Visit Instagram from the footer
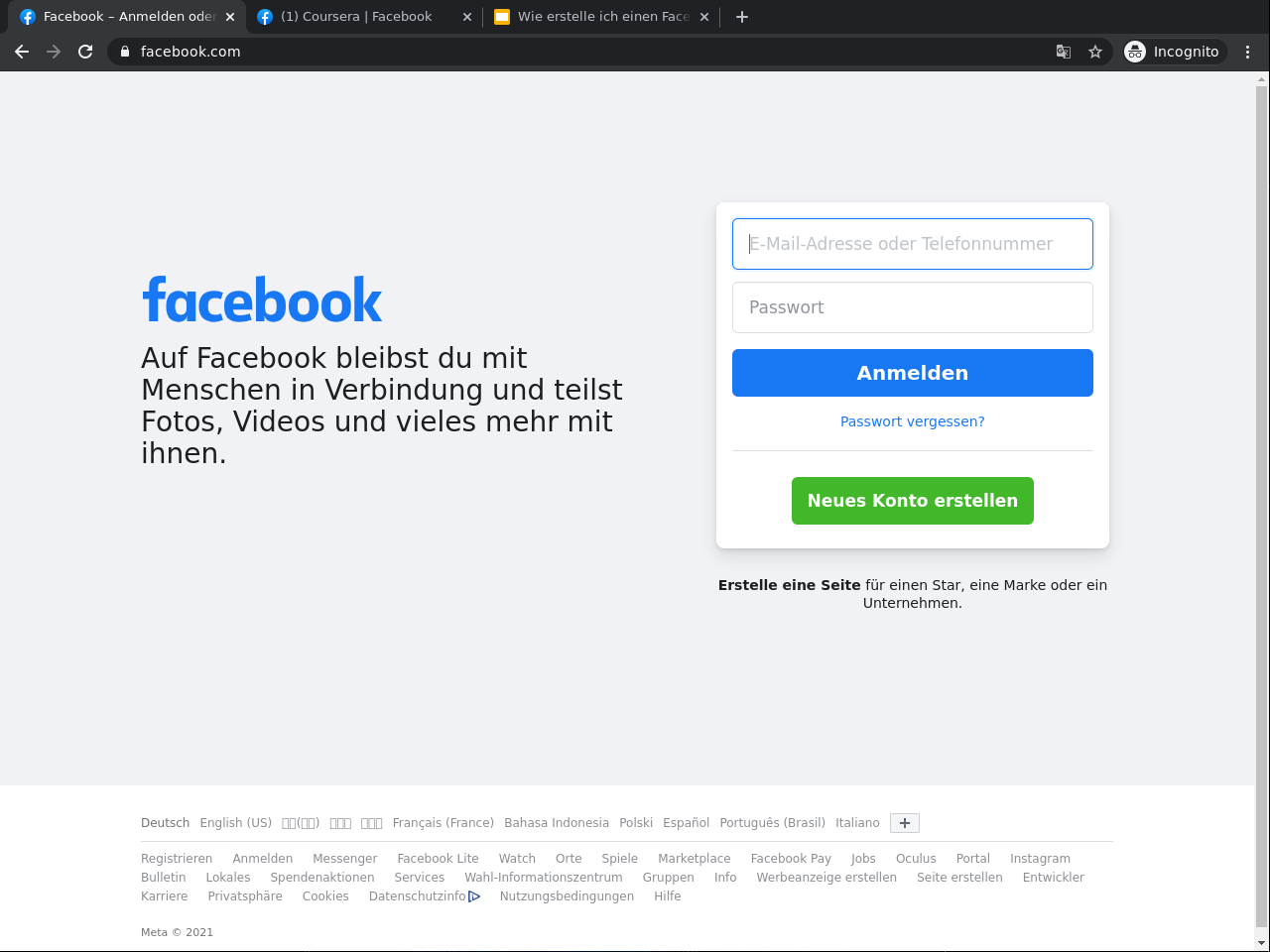 [x=1040, y=859]
